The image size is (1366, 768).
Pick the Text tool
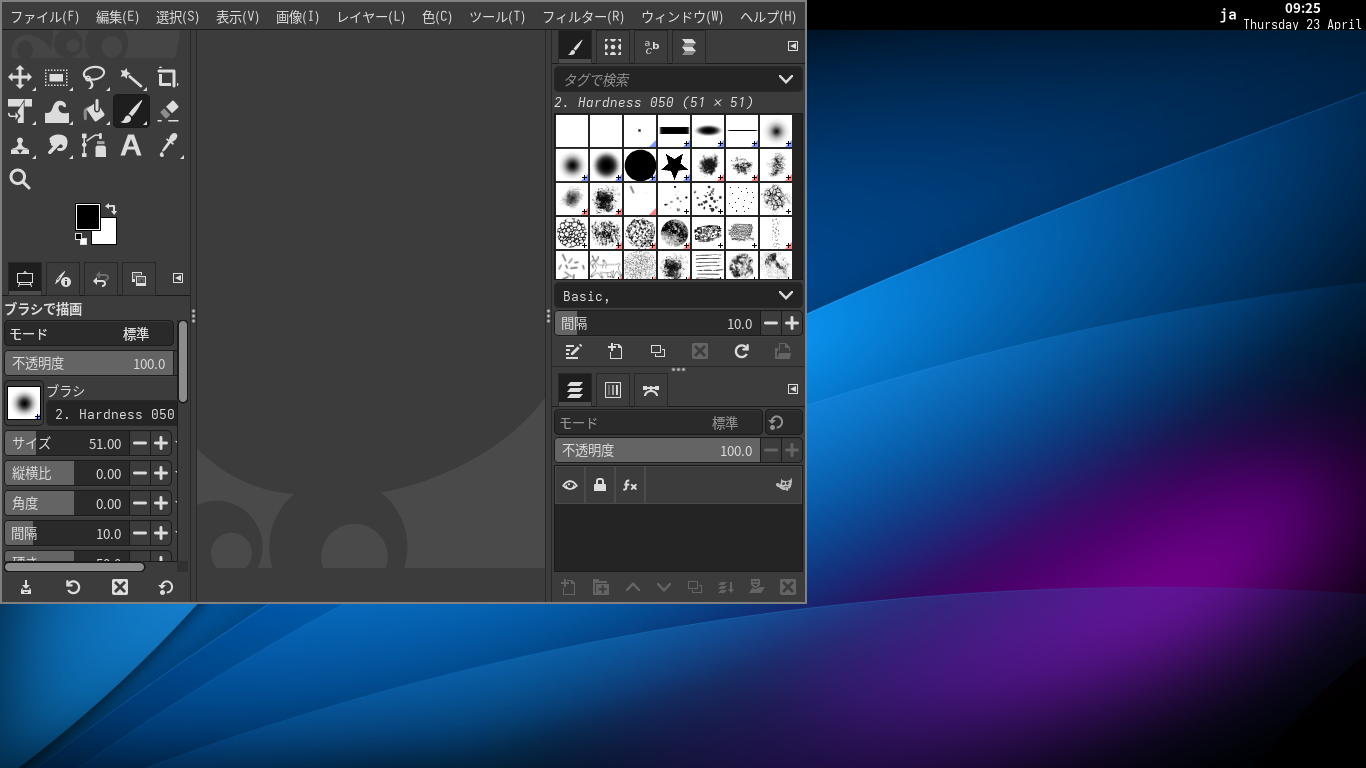(131, 146)
